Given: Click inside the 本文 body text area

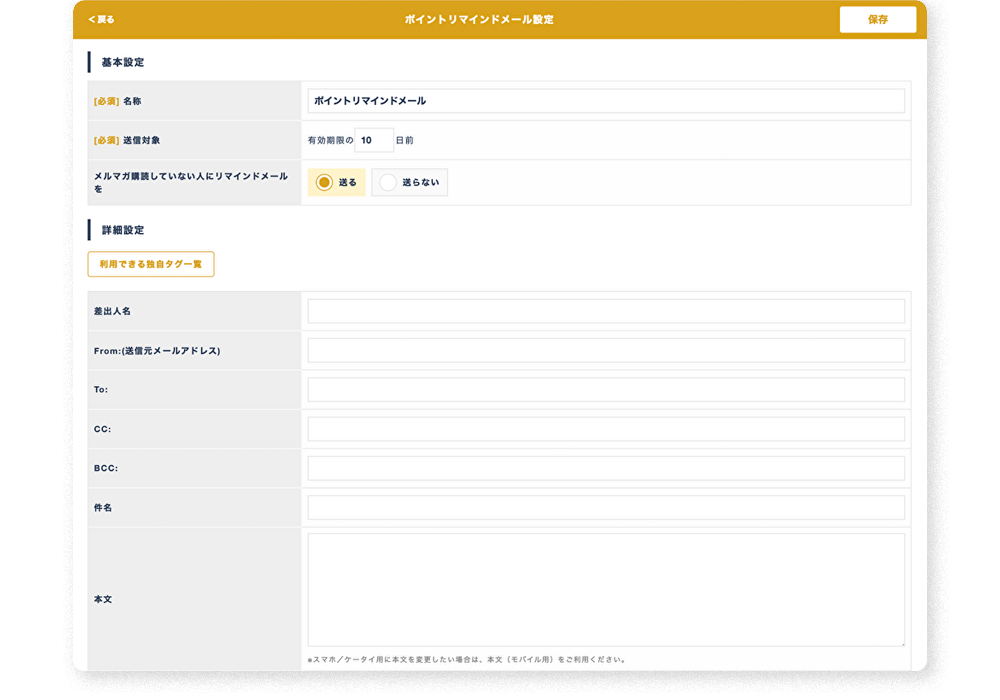Looking at the screenshot, I should [x=606, y=590].
